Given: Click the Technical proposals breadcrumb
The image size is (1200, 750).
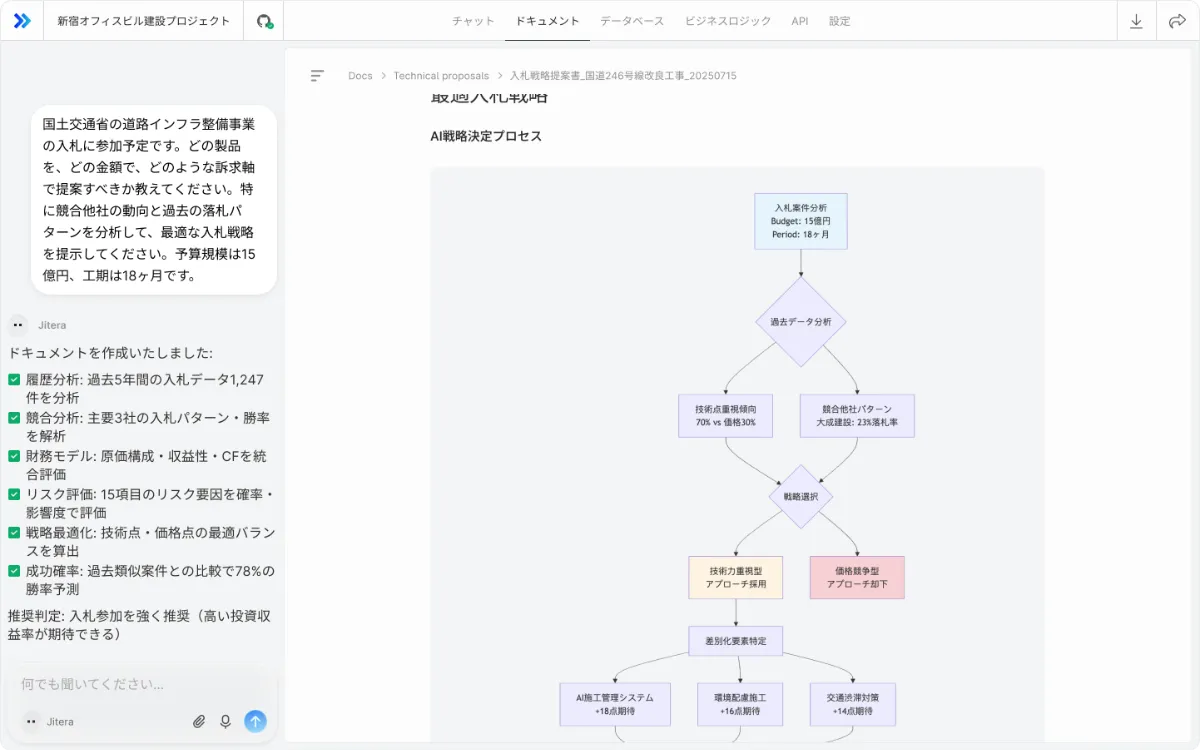Looking at the screenshot, I should click(x=441, y=76).
